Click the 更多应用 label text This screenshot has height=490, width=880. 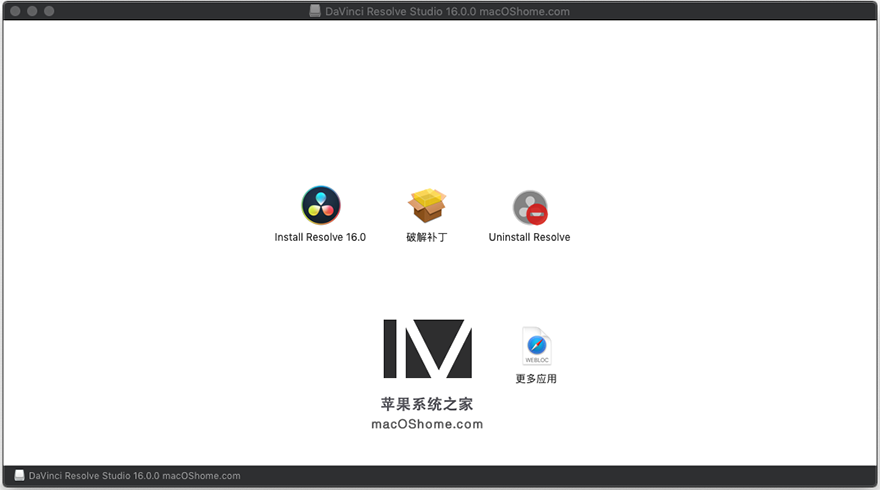(536, 379)
